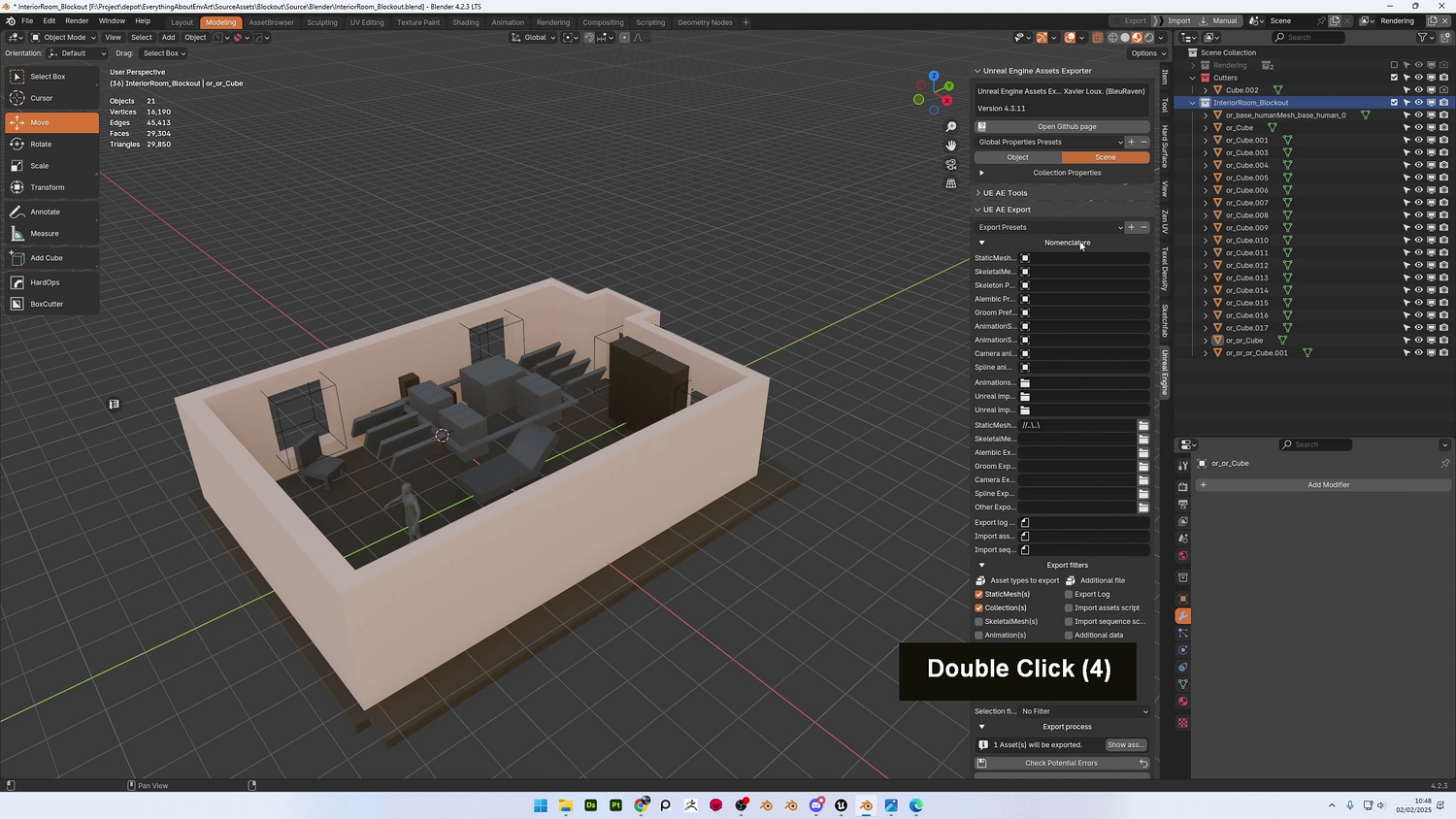
Task: Open the Global transform orientation dropdown
Action: tap(534, 38)
